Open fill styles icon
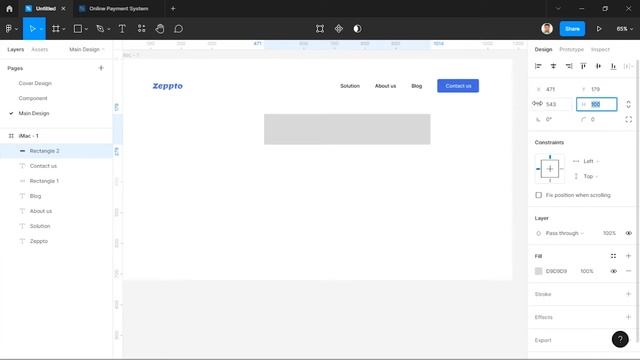 click(x=613, y=256)
